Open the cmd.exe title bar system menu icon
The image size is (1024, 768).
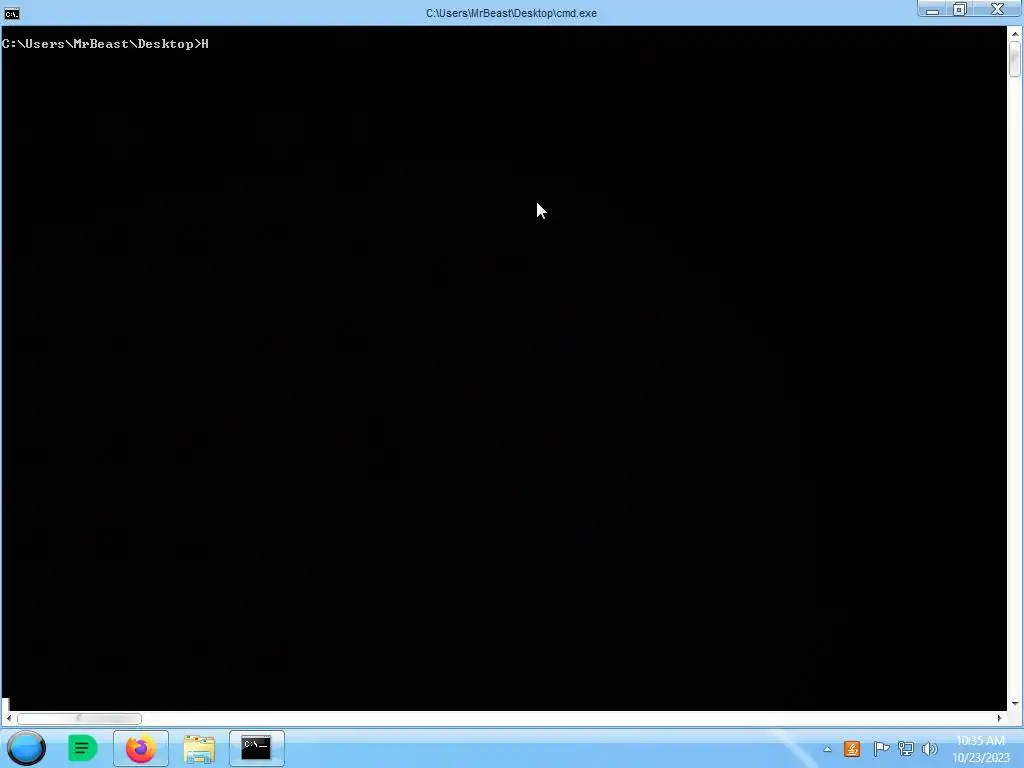point(12,13)
